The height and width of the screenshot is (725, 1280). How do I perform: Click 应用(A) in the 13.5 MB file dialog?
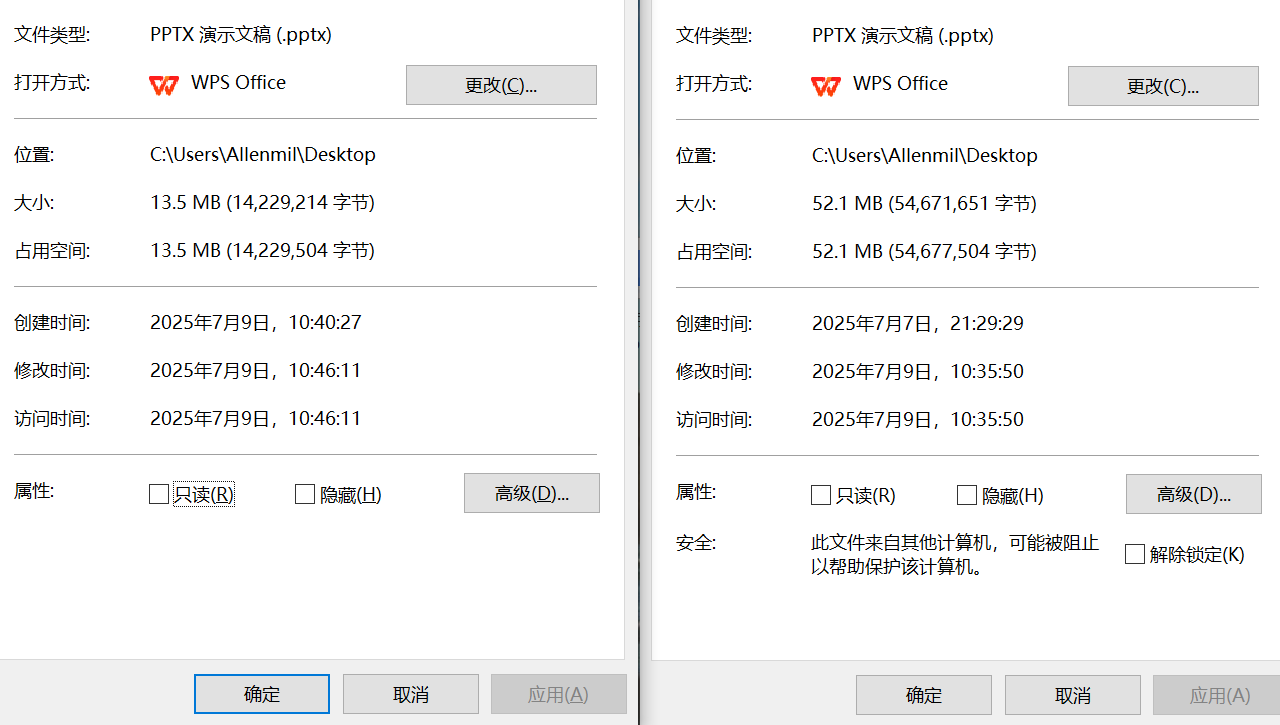pyautogui.click(x=559, y=694)
